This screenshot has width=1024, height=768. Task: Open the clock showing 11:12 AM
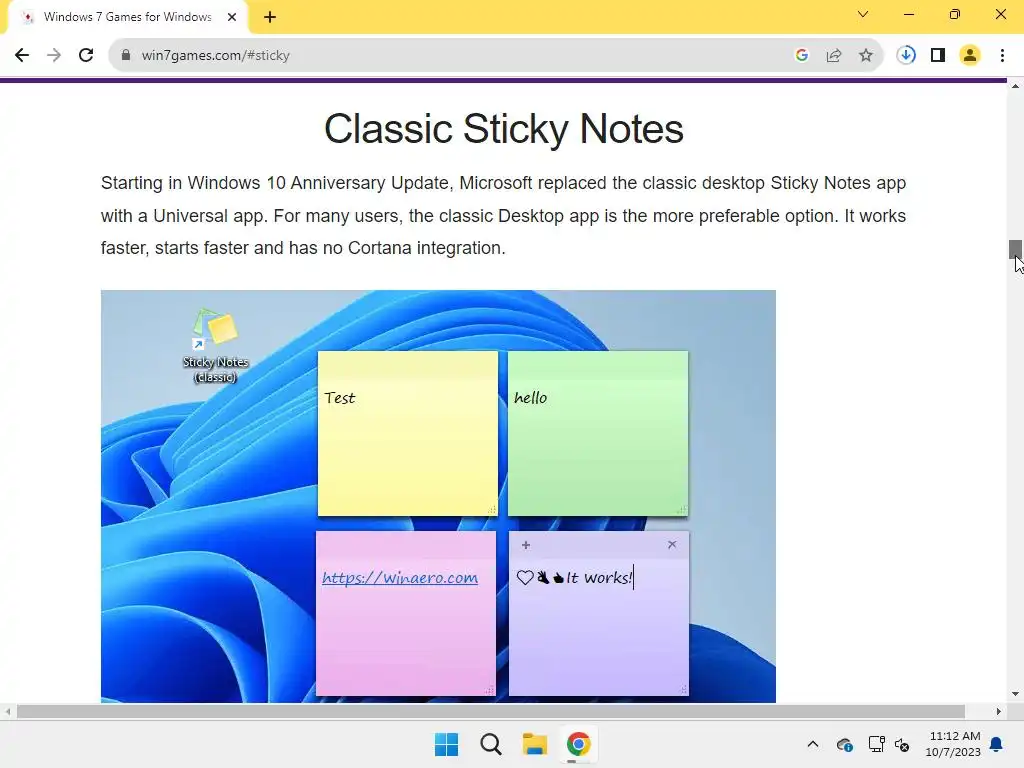[x=953, y=744]
